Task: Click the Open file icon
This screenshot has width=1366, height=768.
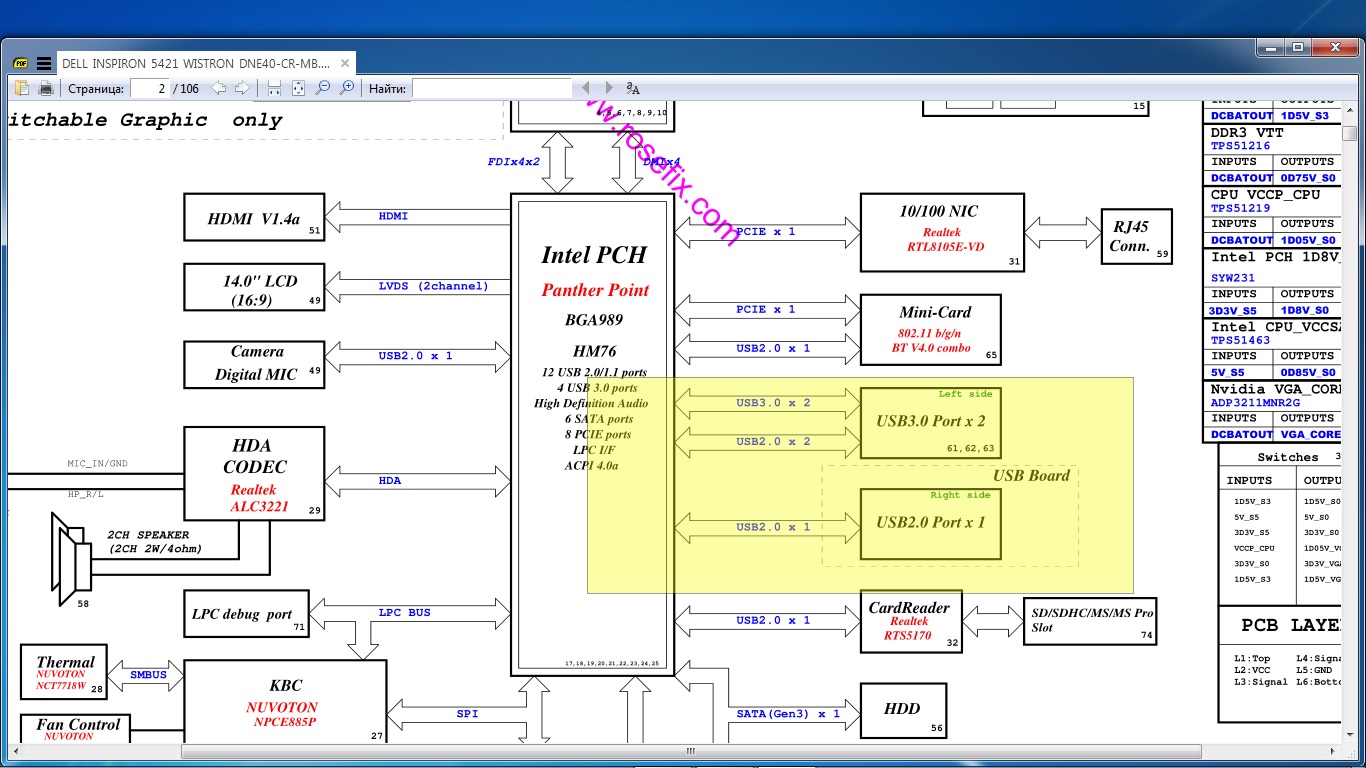Action: (23, 88)
